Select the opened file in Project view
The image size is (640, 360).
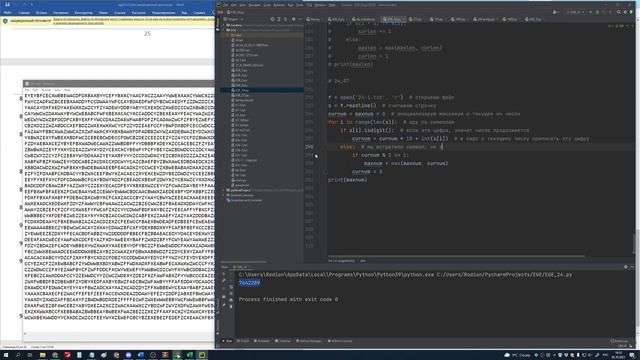point(272,19)
